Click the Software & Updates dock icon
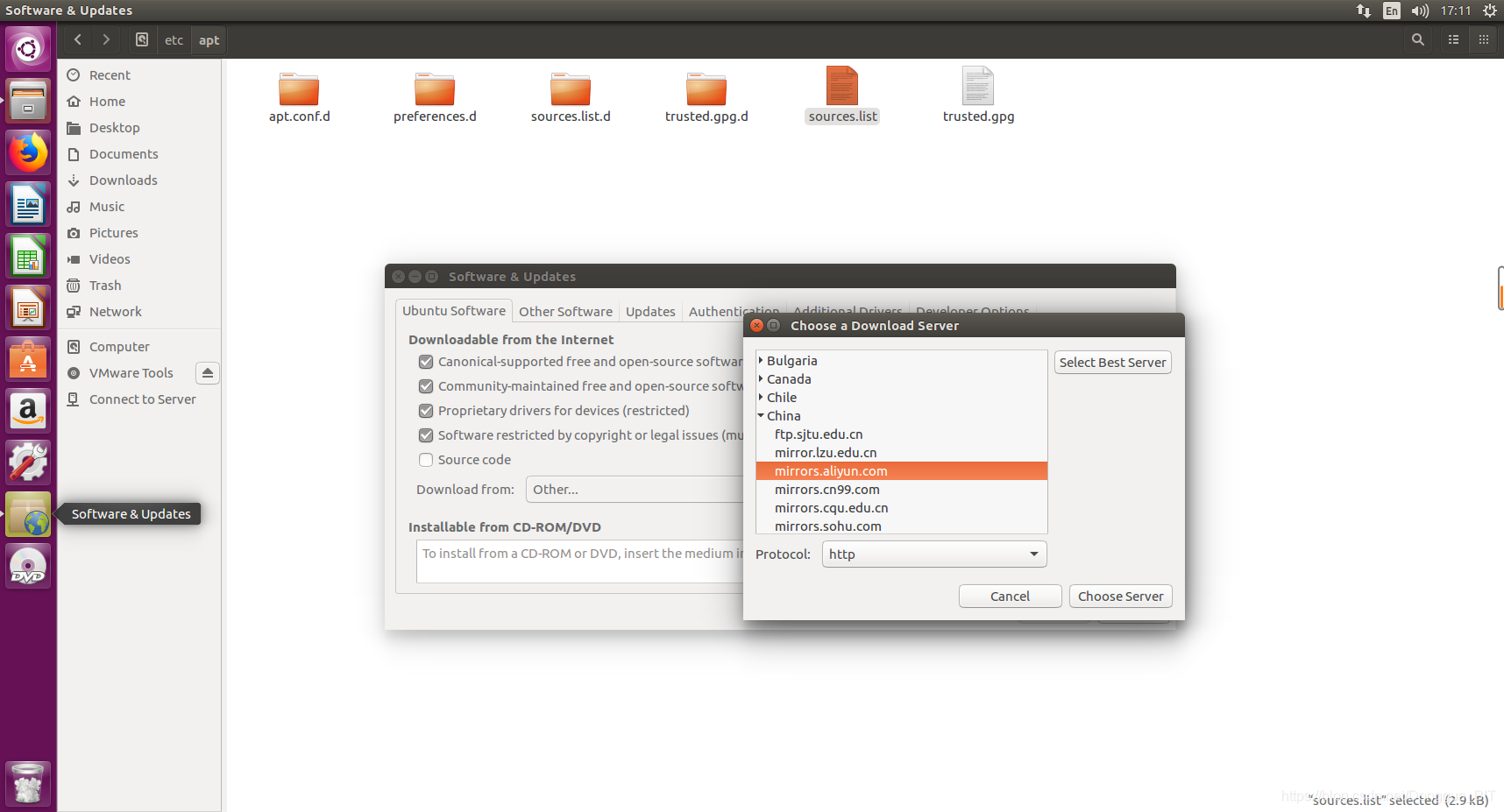 coord(28,514)
